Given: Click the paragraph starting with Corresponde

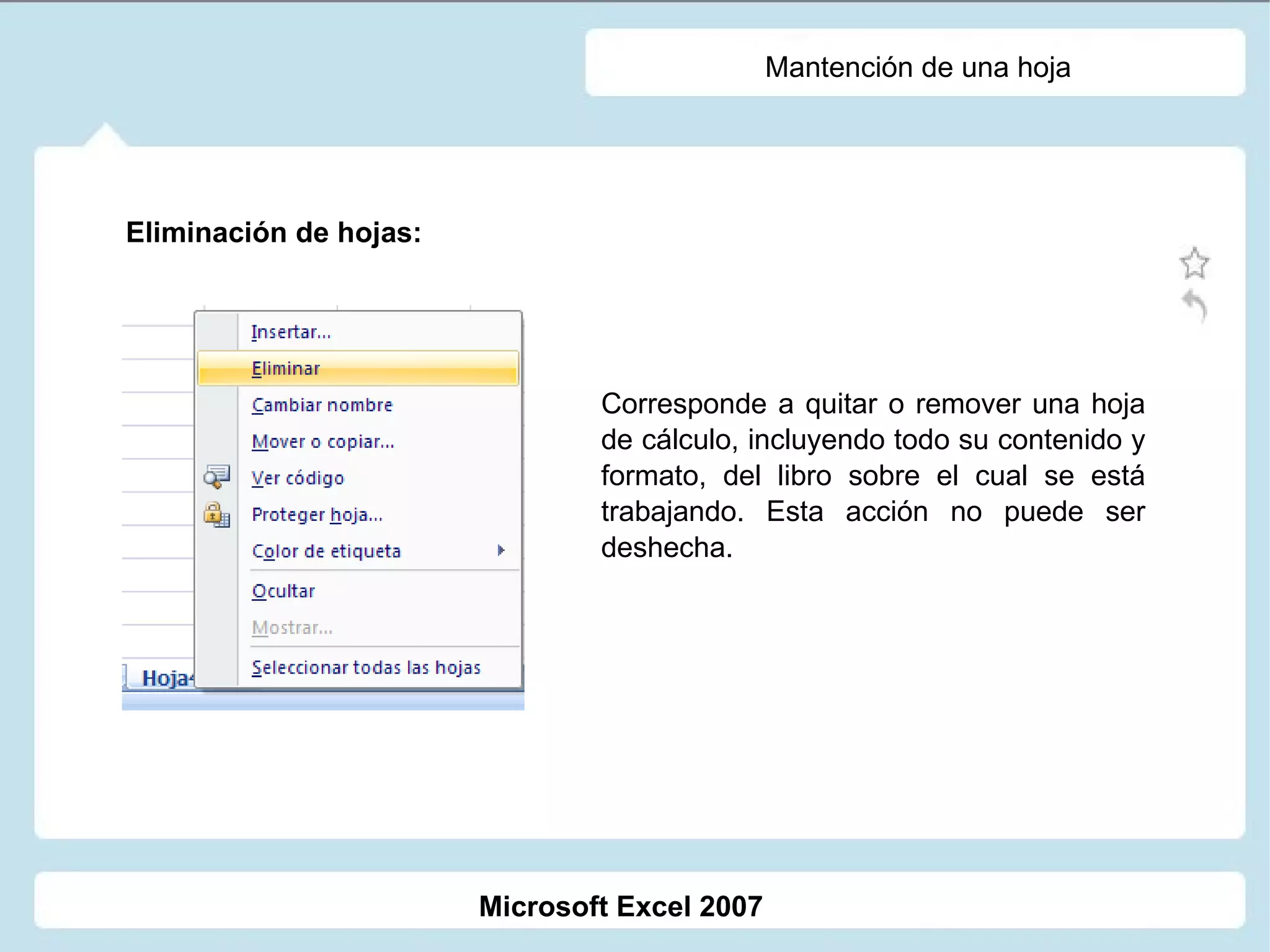Looking at the screenshot, I should point(873,476).
